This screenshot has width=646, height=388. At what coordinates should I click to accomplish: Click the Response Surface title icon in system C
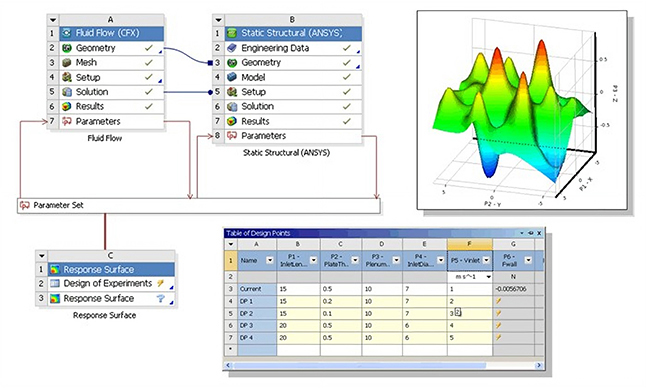[55, 269]
